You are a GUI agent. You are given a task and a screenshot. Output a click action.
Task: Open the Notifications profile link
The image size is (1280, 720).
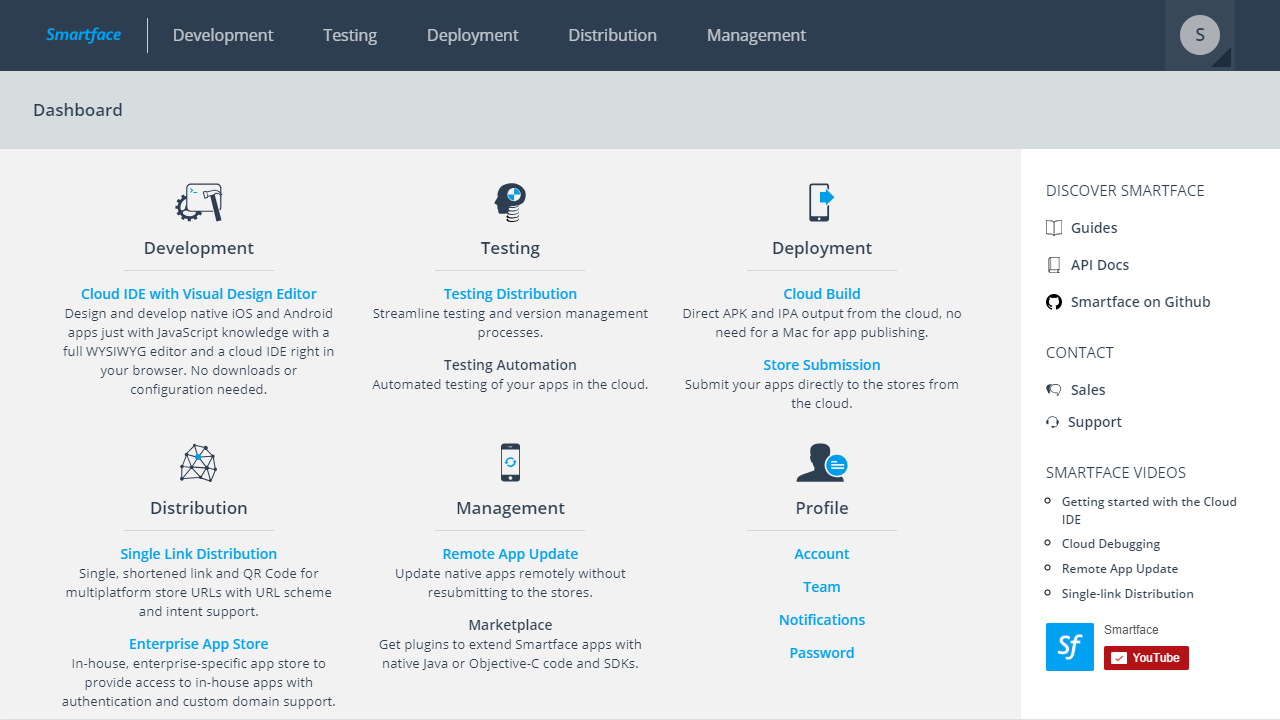[822, 620]
